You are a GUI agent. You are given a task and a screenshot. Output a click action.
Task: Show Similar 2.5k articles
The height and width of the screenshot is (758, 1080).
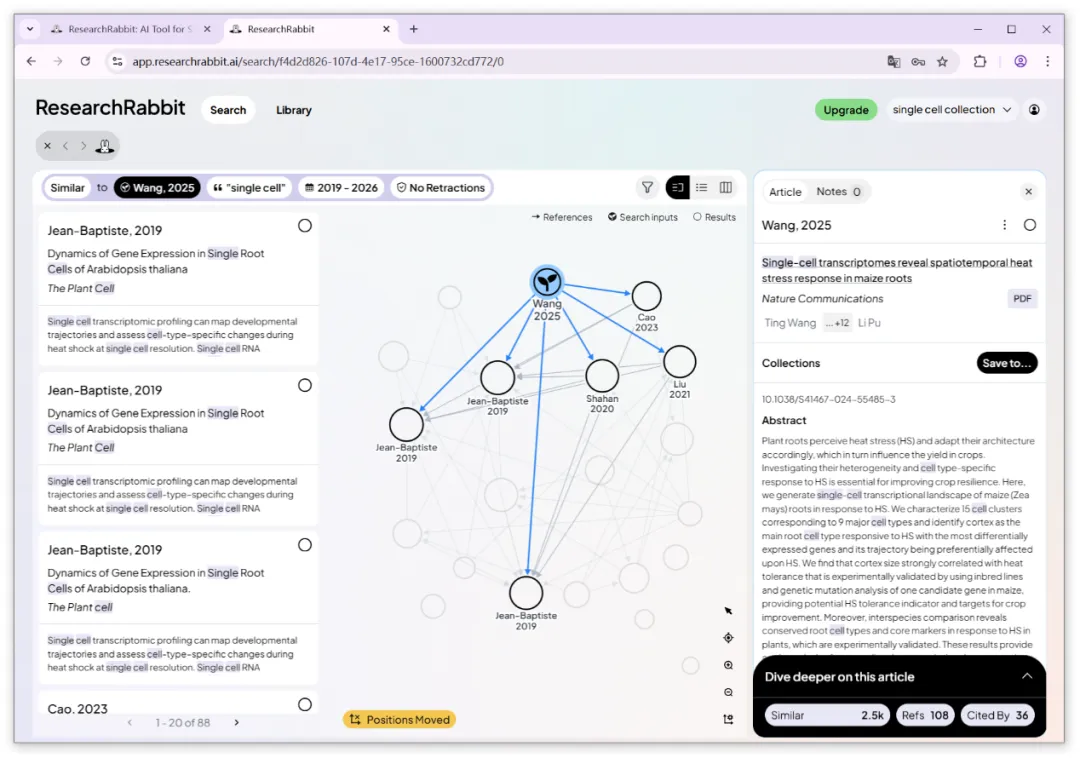point(827,715)
